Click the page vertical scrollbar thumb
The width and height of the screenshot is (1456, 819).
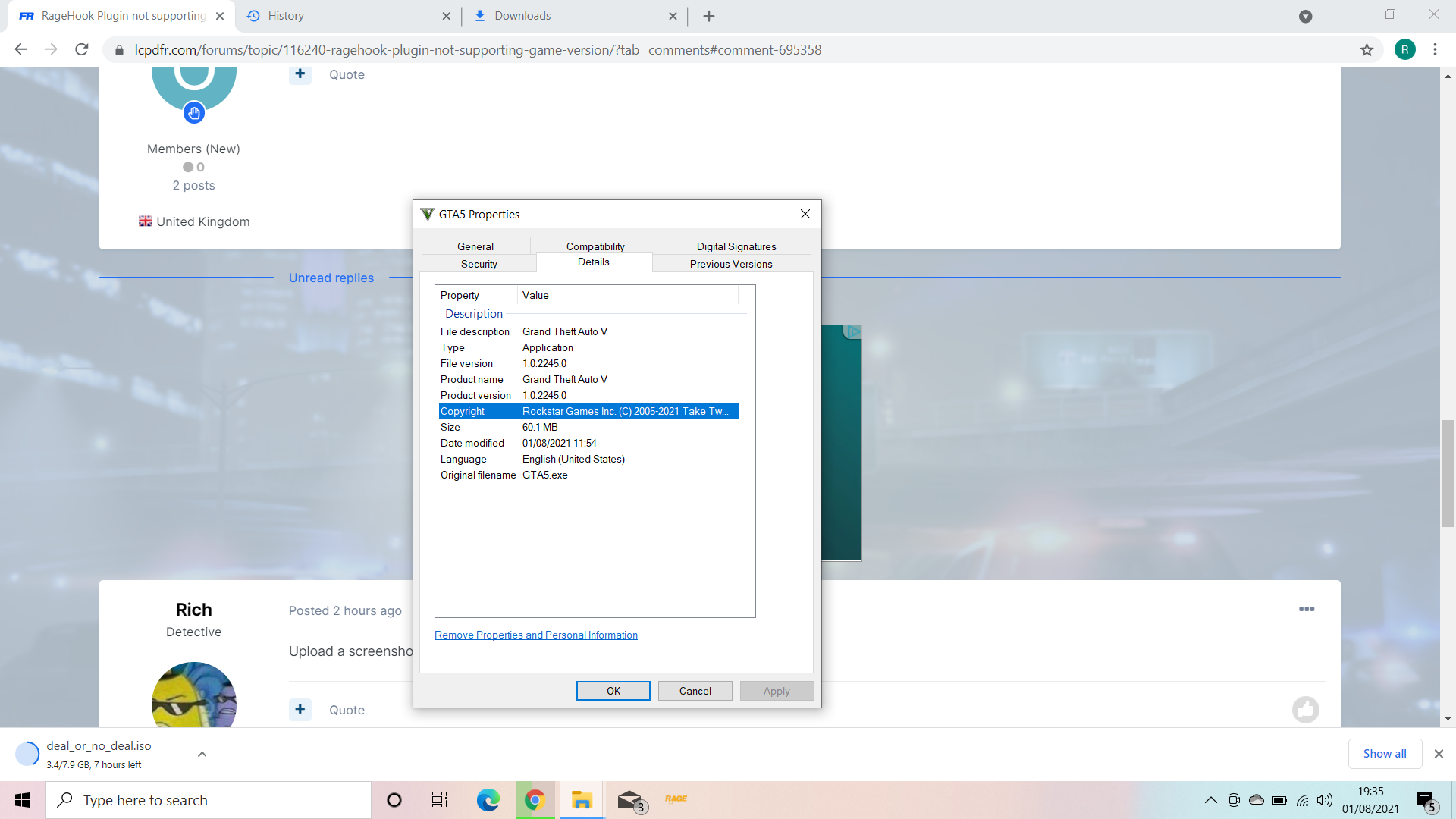click(x=1448, y=474)
